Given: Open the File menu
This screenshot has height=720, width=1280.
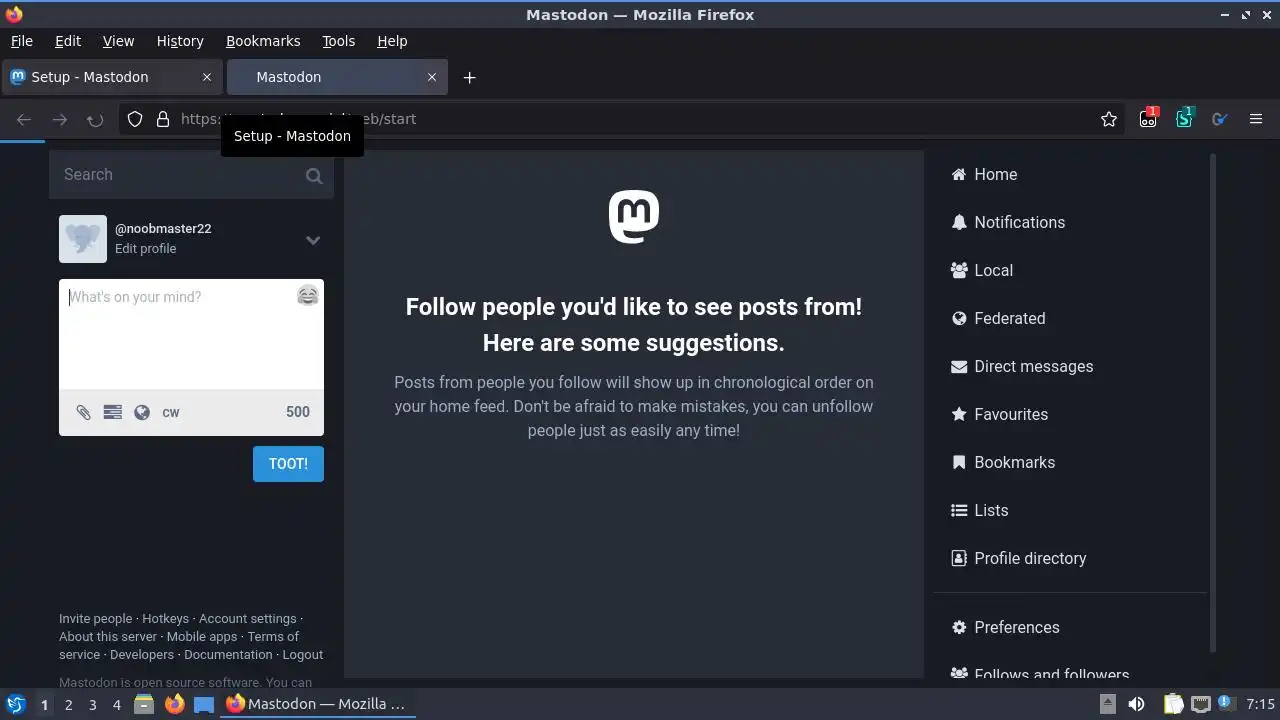Looking at the screenshot, I should coord(22,41).
